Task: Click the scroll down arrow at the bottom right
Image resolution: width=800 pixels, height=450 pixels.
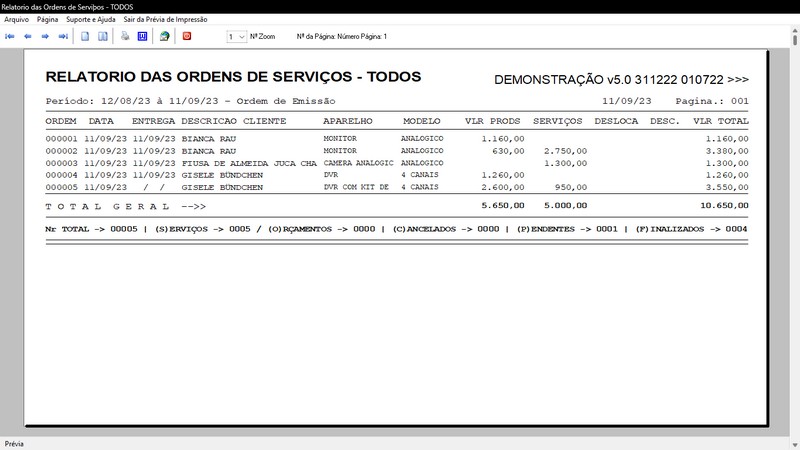Action: [795, 445]
